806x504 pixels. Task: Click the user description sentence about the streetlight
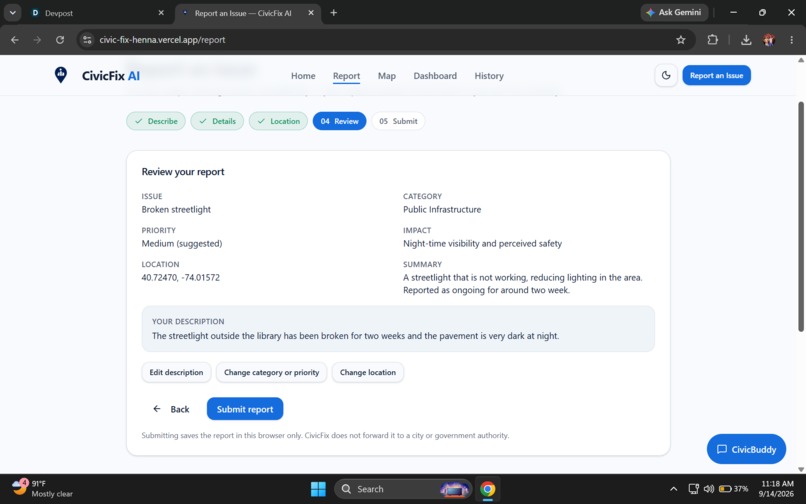tap(355, 336)
